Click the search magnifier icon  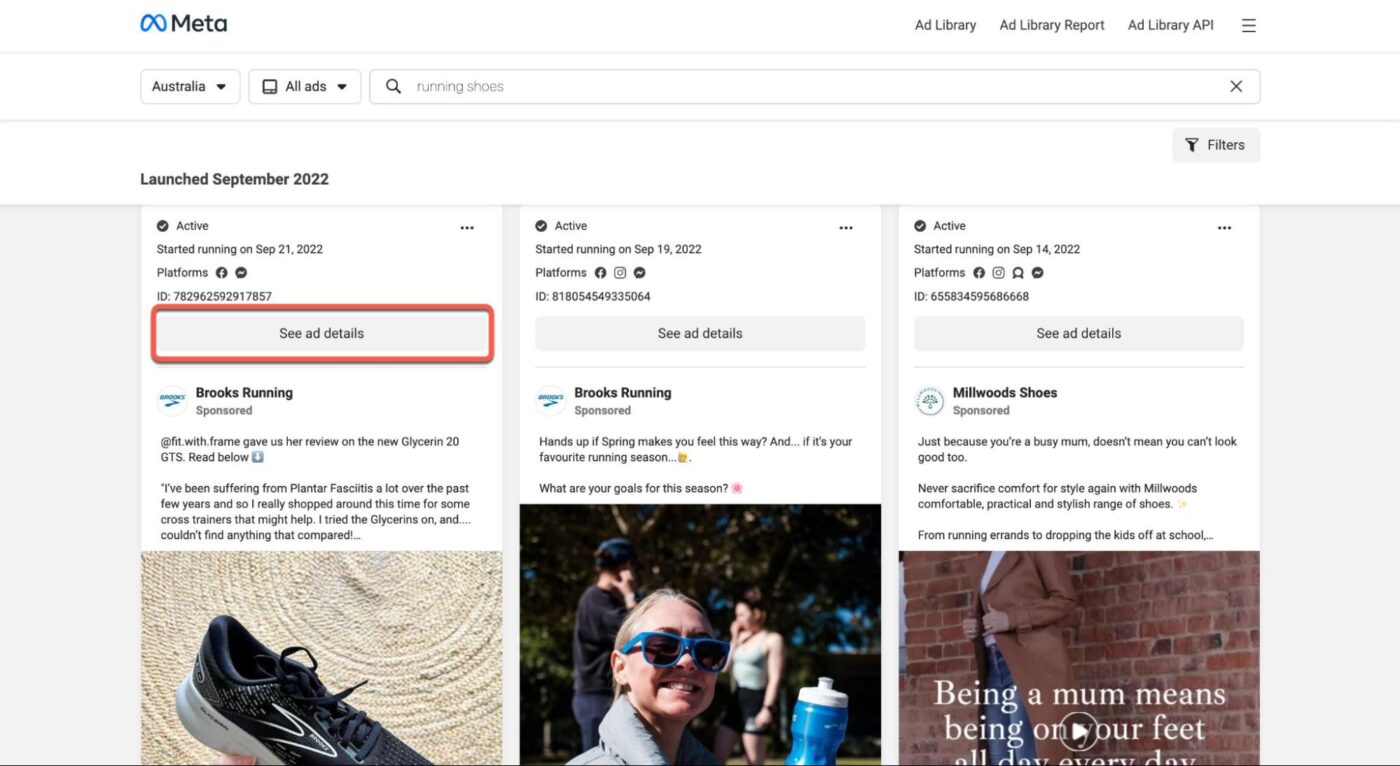pos(393,86)
